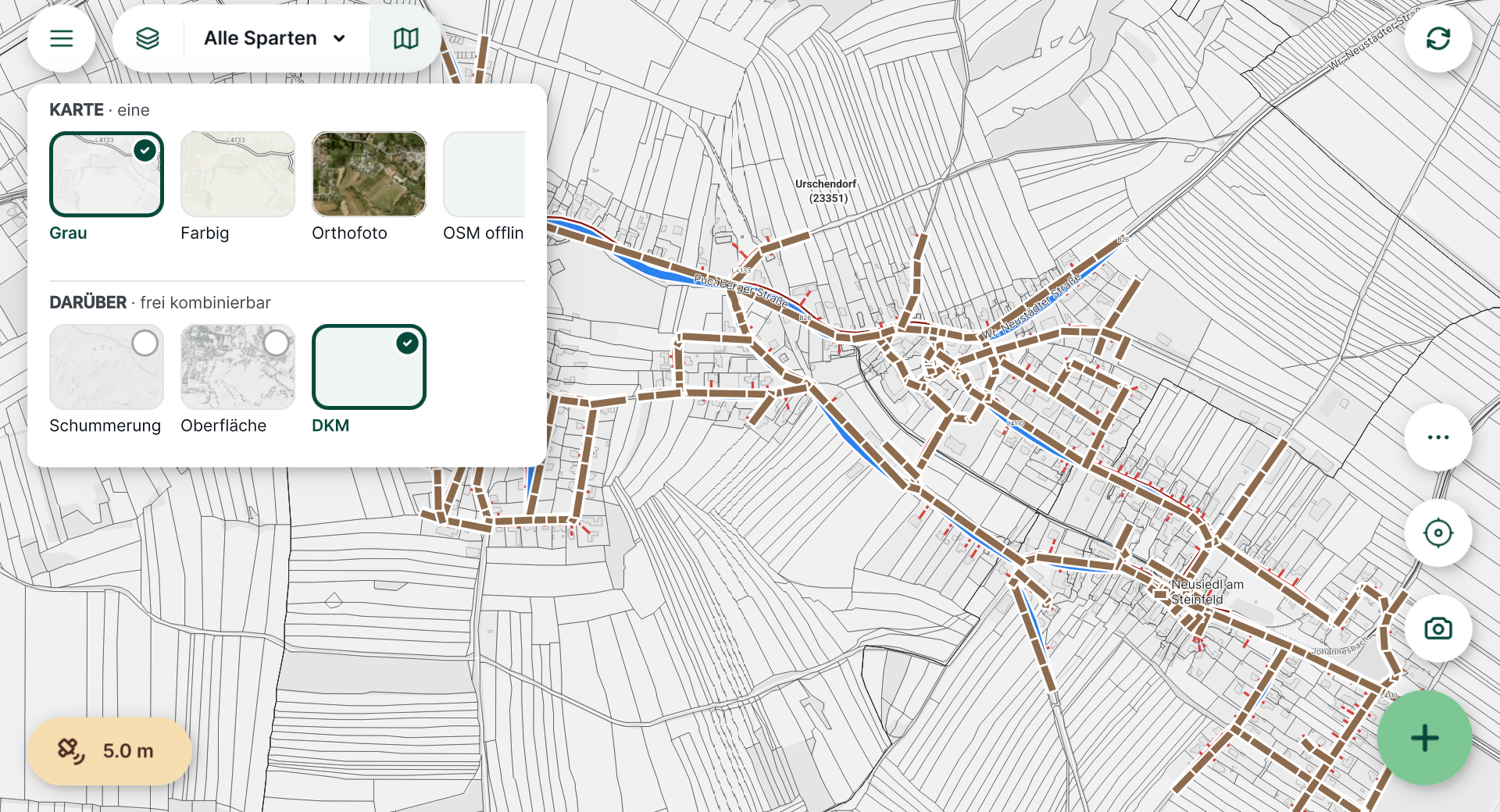
Task: Click the chevron next to Alle Sparten
Action: 339,38
